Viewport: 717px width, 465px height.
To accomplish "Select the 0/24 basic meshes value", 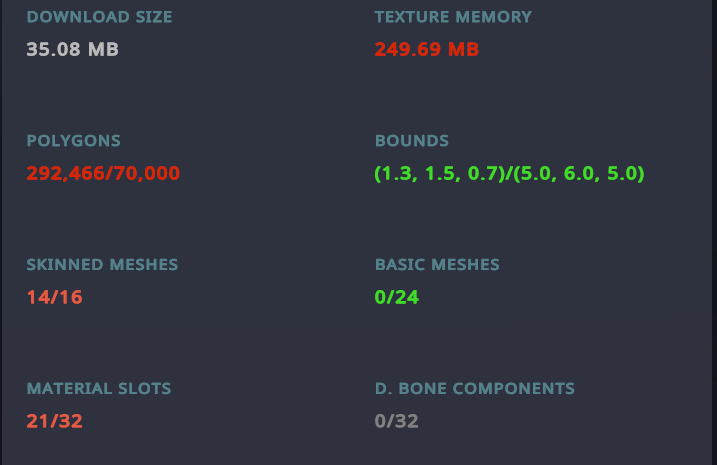I will point(396,297).
